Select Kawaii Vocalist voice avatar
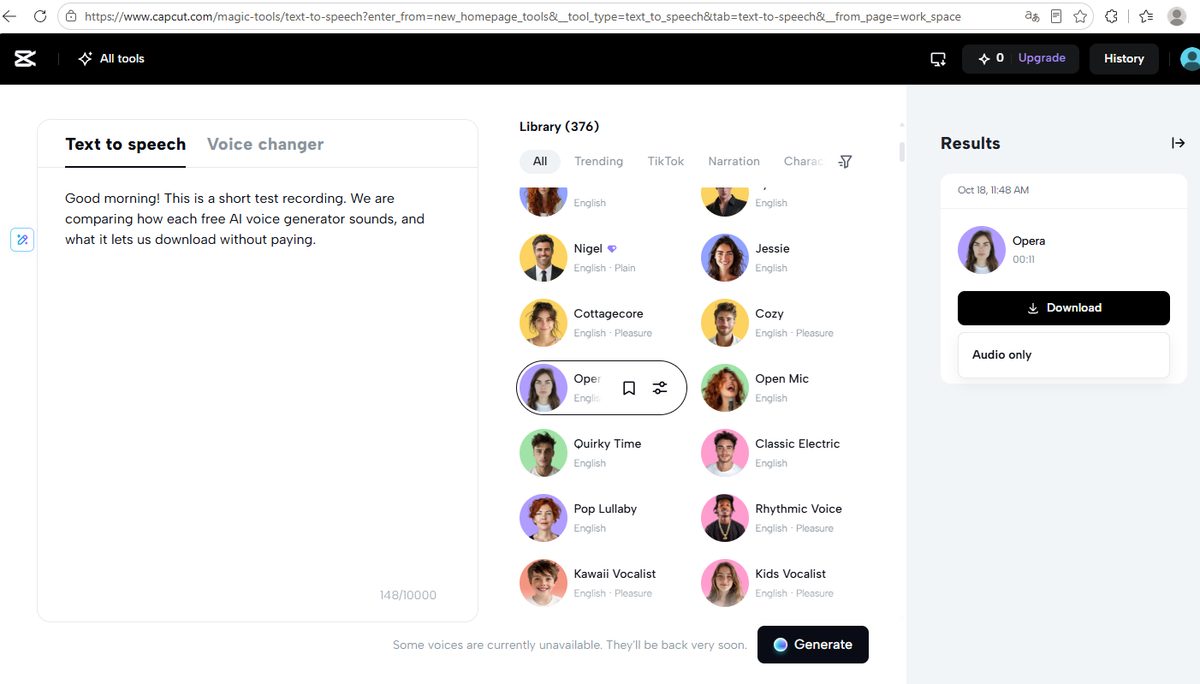This screenshot has height=684, width=1200. pyautogui.click(x=543, y=582)
